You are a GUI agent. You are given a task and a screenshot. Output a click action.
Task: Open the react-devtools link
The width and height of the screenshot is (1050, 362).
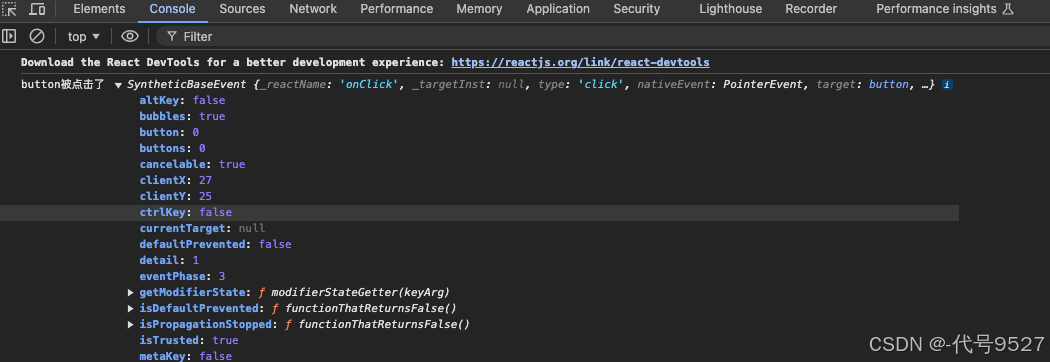580,62
